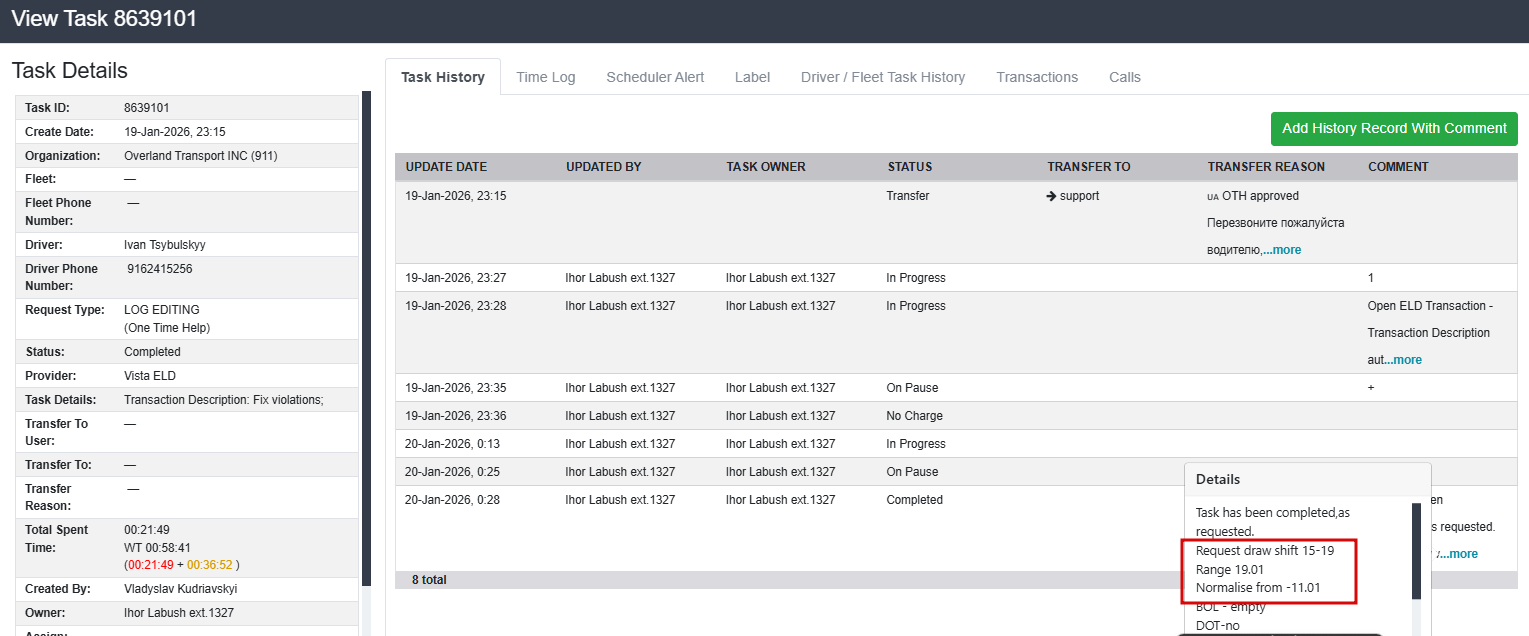Click the arrow icon beside support
The width and height of the screenshot is (1529, 636).
(1051, 196)
